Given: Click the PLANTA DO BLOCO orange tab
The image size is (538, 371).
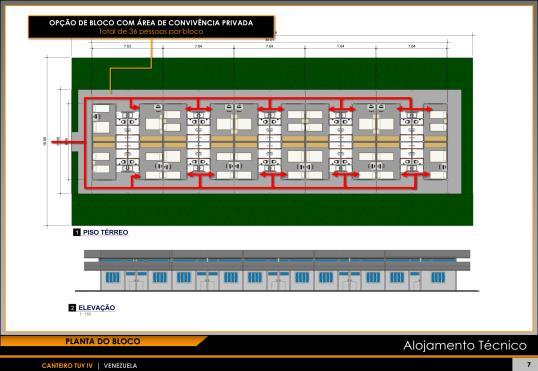Looking at the screenshot, I should pyautogui.click(x=103, y=341).
